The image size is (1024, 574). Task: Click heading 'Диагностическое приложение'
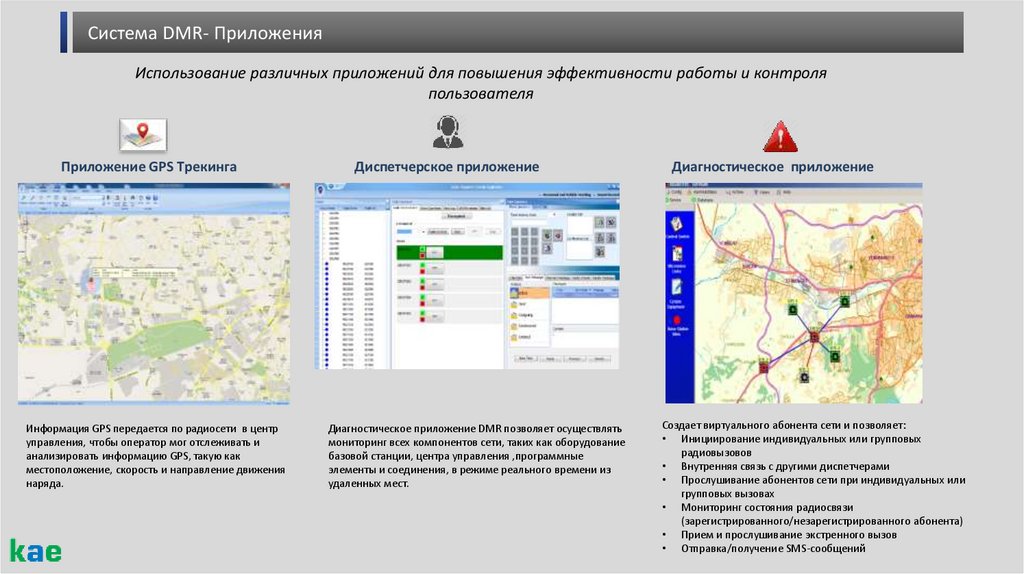coord(773,167)
